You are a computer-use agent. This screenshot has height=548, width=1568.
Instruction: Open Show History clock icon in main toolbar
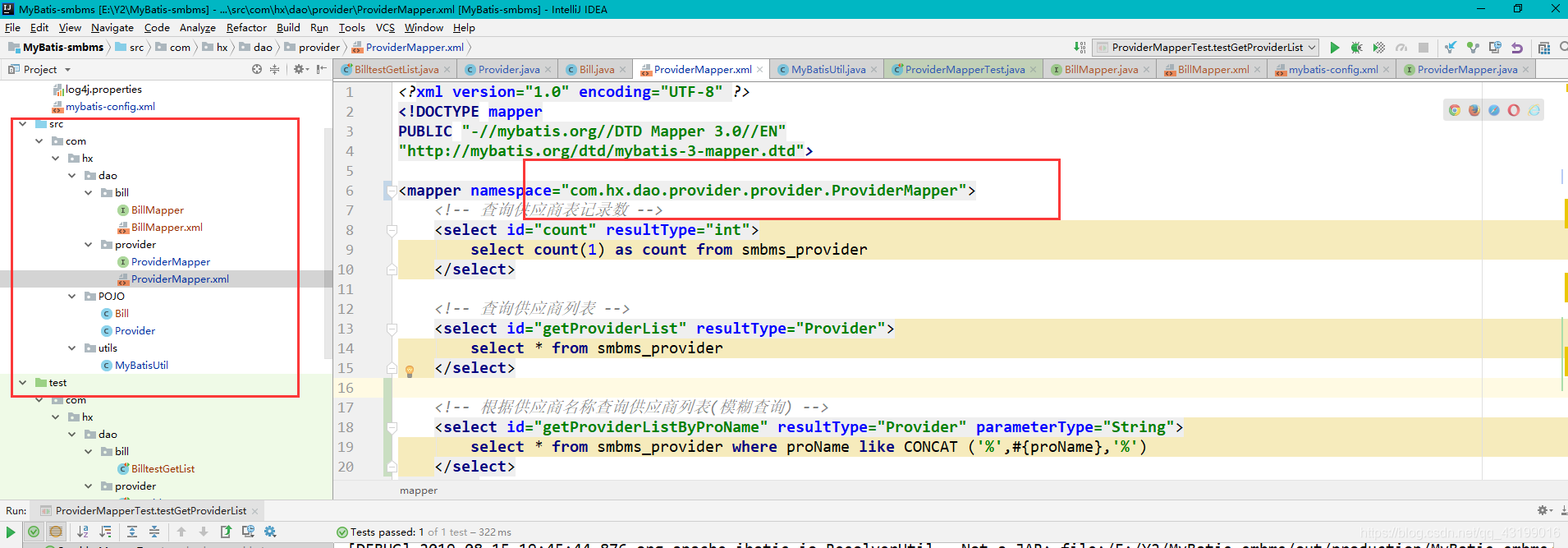pos(1495,48)
